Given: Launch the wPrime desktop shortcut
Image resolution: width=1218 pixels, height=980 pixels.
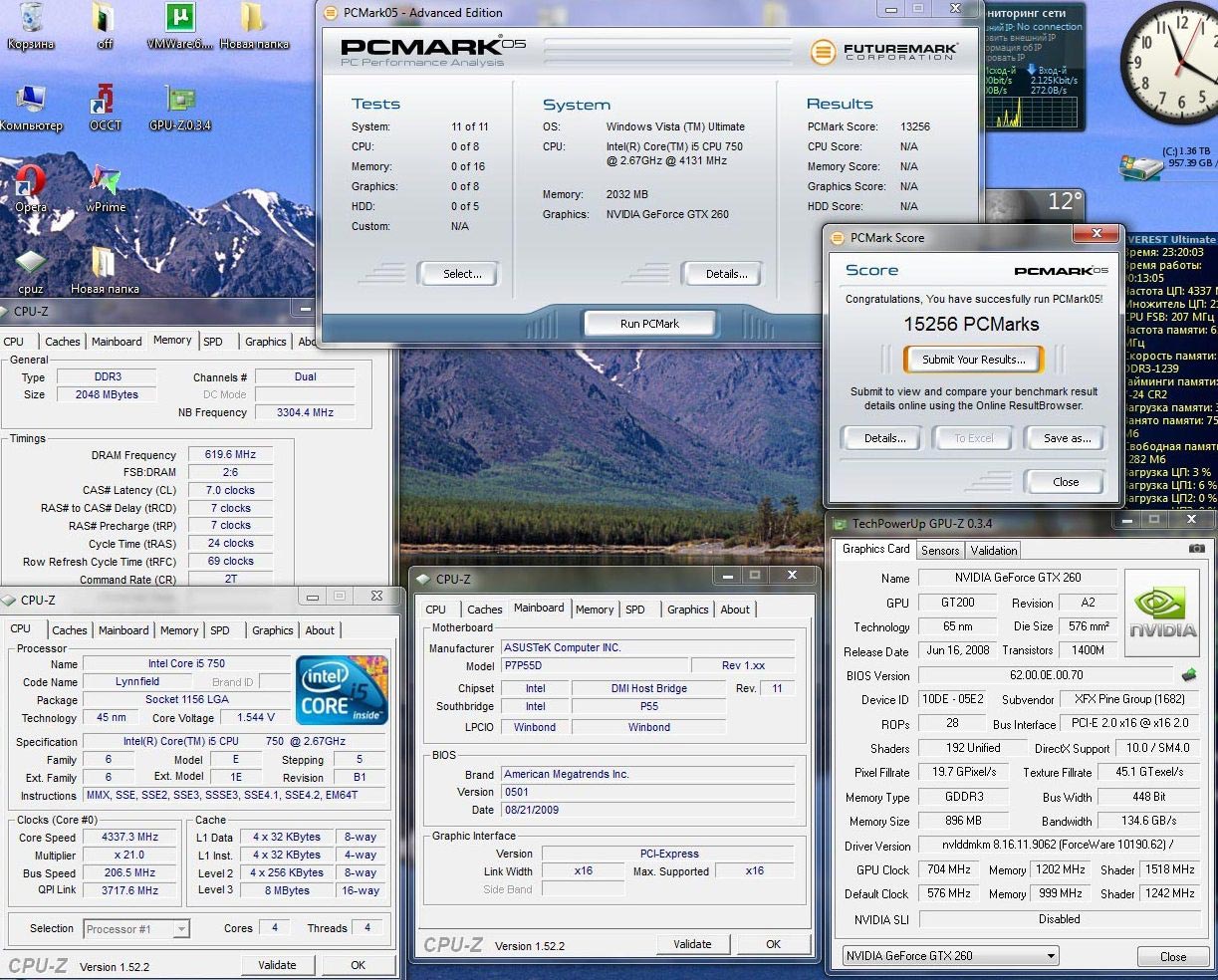Looking at the screenshot, I should [105, 188].
